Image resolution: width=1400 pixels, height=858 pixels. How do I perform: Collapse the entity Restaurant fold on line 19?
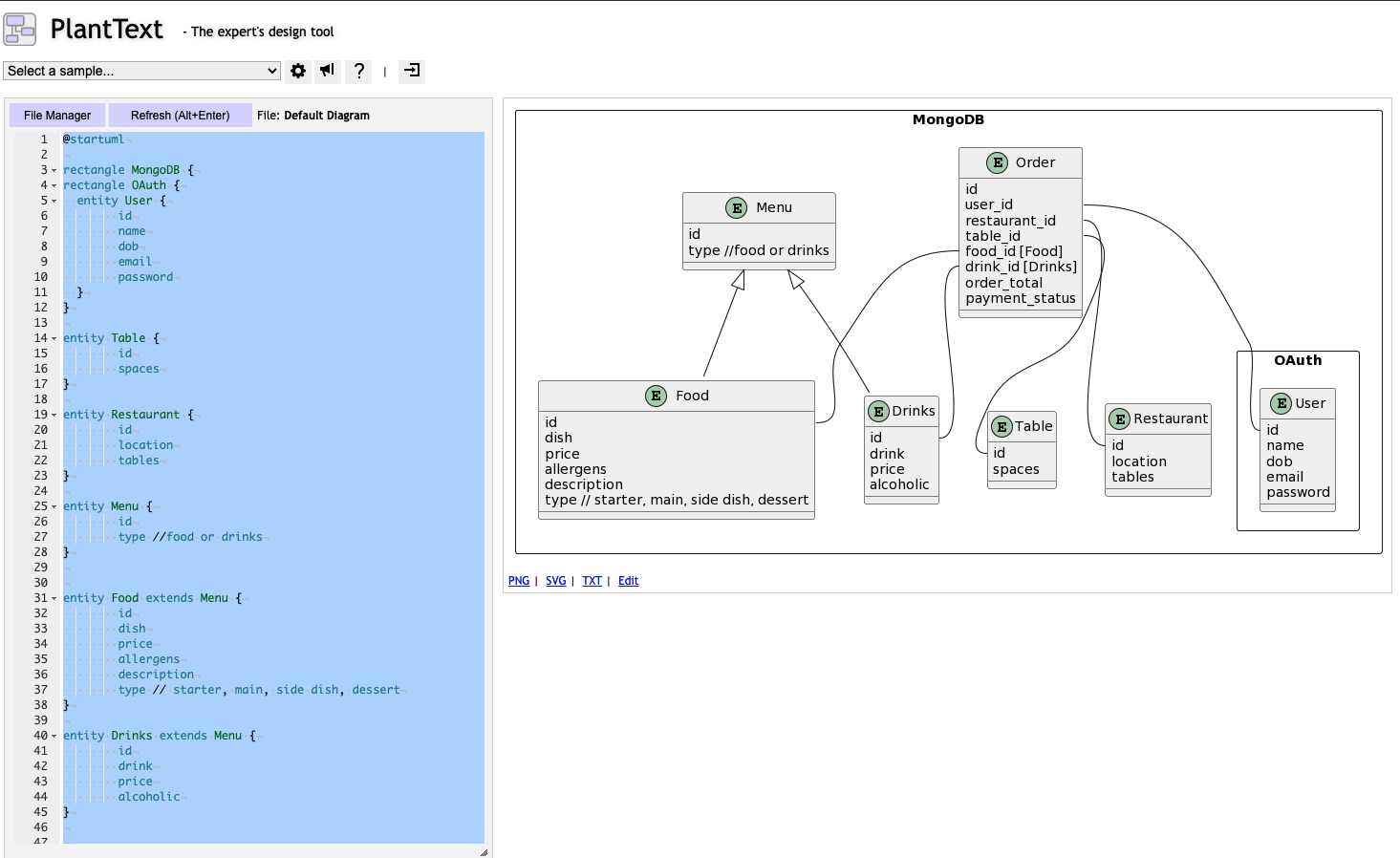[x=54, y=415]
